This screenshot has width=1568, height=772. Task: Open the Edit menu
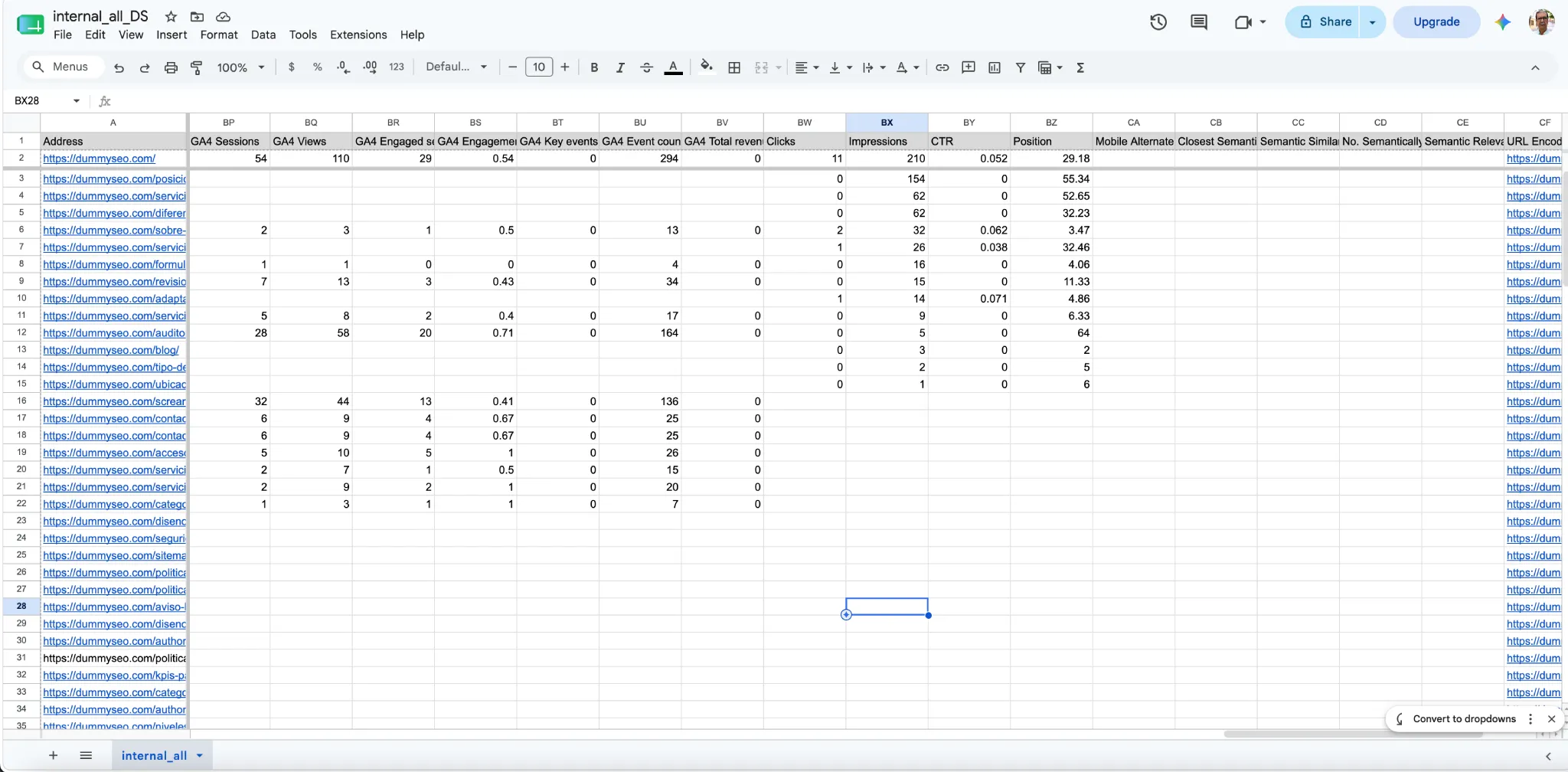pyautogui.click(x=95, y=34)
